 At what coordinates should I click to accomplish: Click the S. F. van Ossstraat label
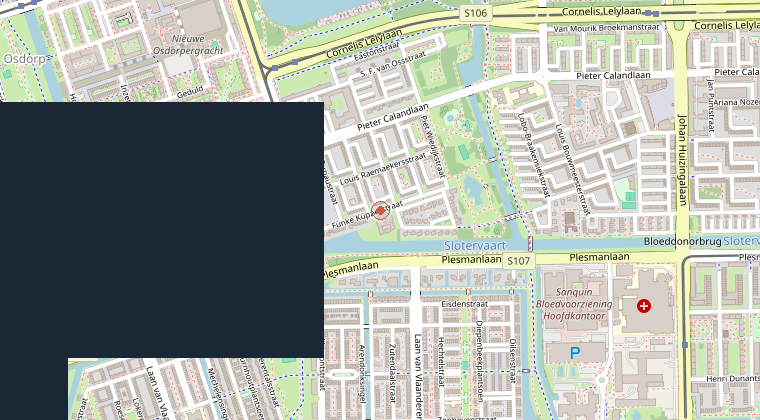393,64
